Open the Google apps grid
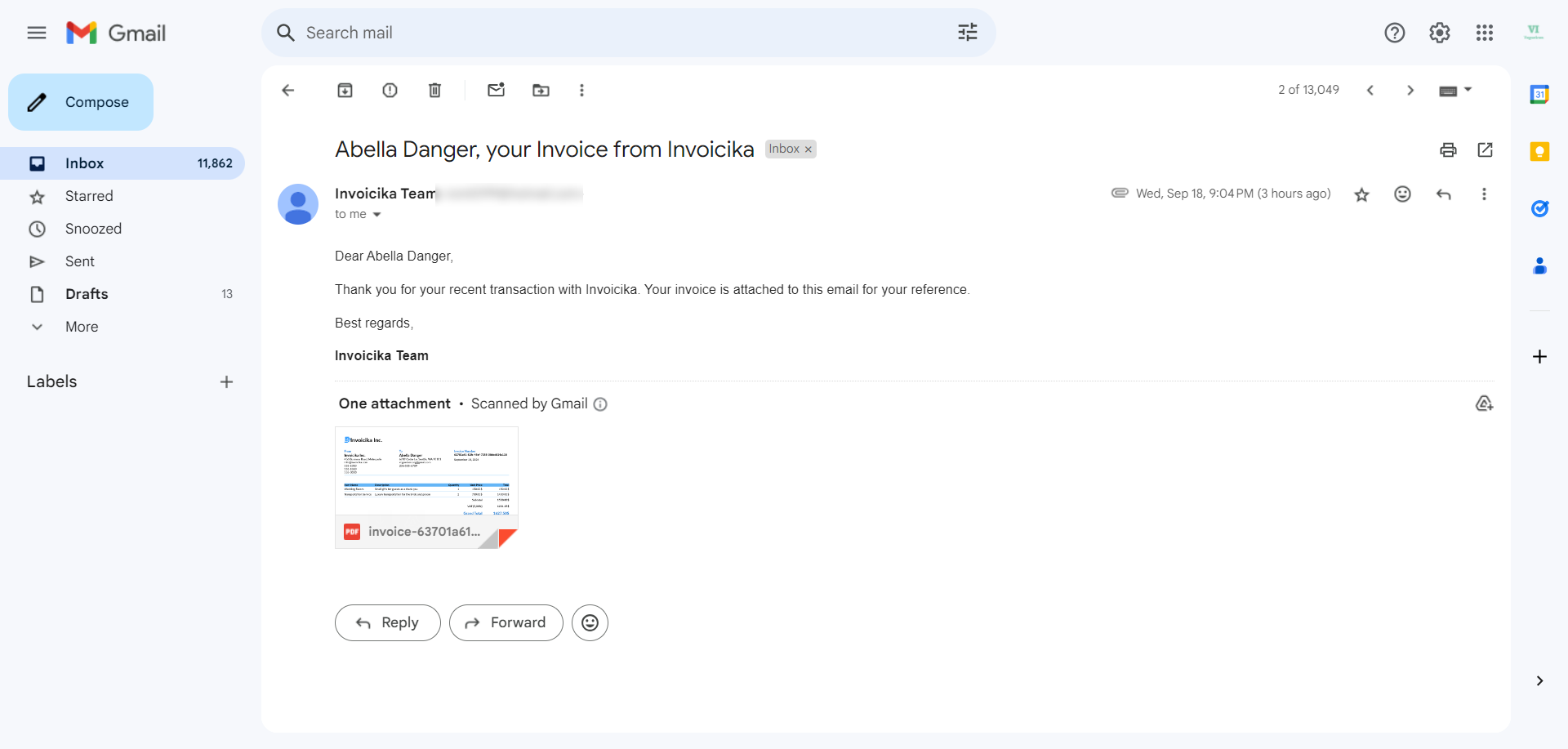This screenshot has height=749, width=1568. [1485, 33]
